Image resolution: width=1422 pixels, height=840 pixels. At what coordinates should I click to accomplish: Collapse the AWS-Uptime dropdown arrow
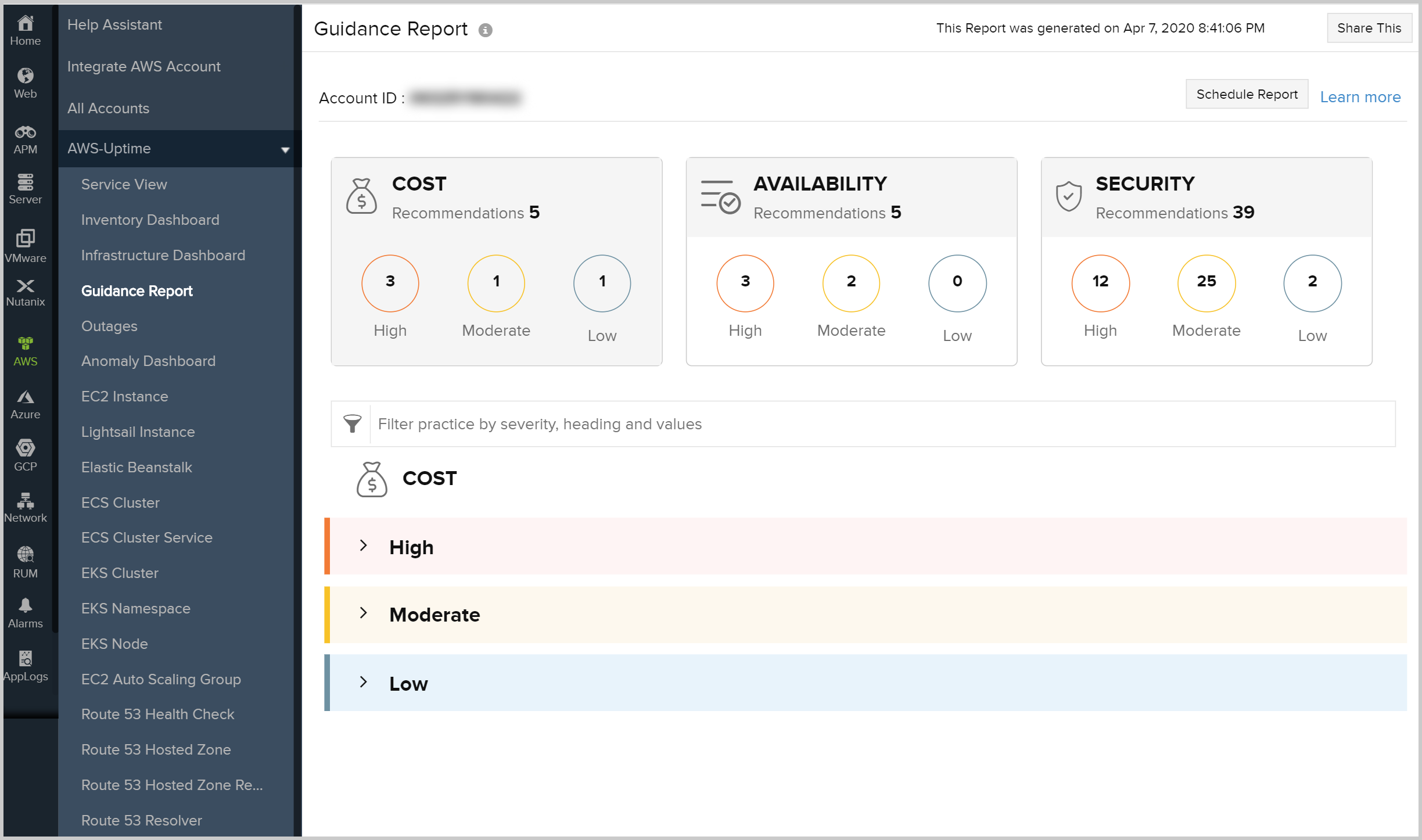(x=285, y=149)
